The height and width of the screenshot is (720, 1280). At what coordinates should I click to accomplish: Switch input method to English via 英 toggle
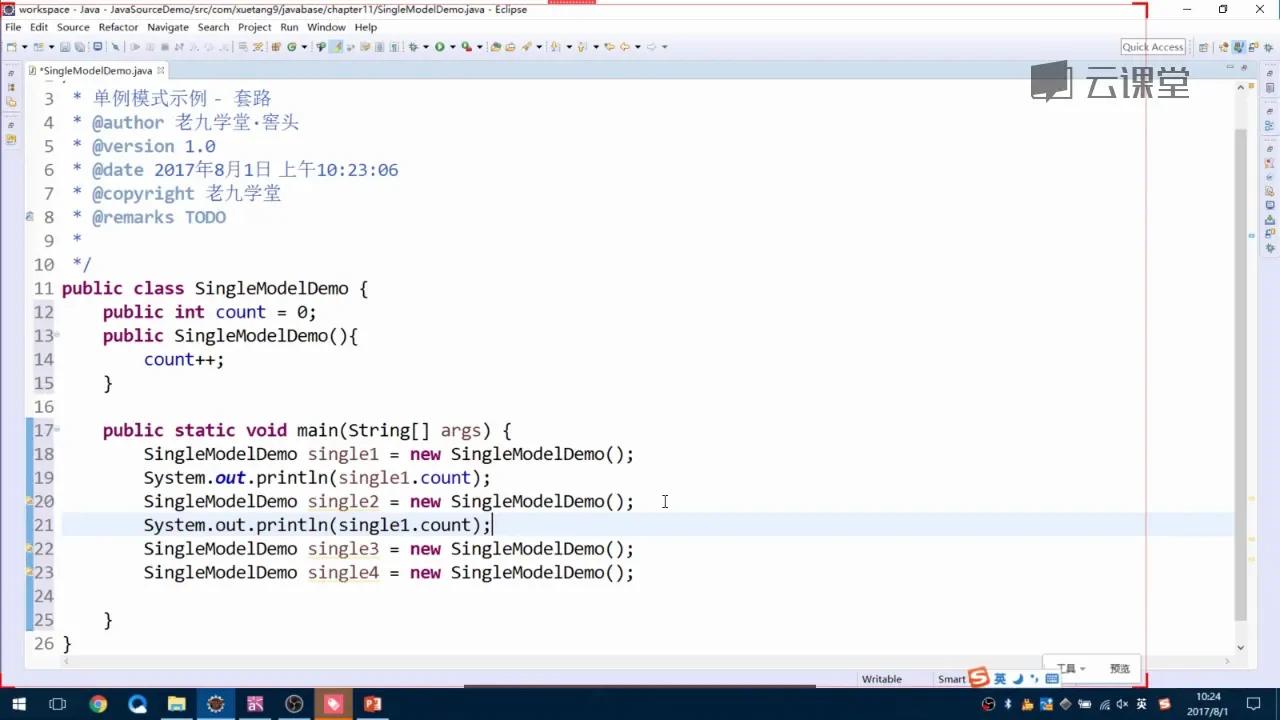coord(1000,678)
